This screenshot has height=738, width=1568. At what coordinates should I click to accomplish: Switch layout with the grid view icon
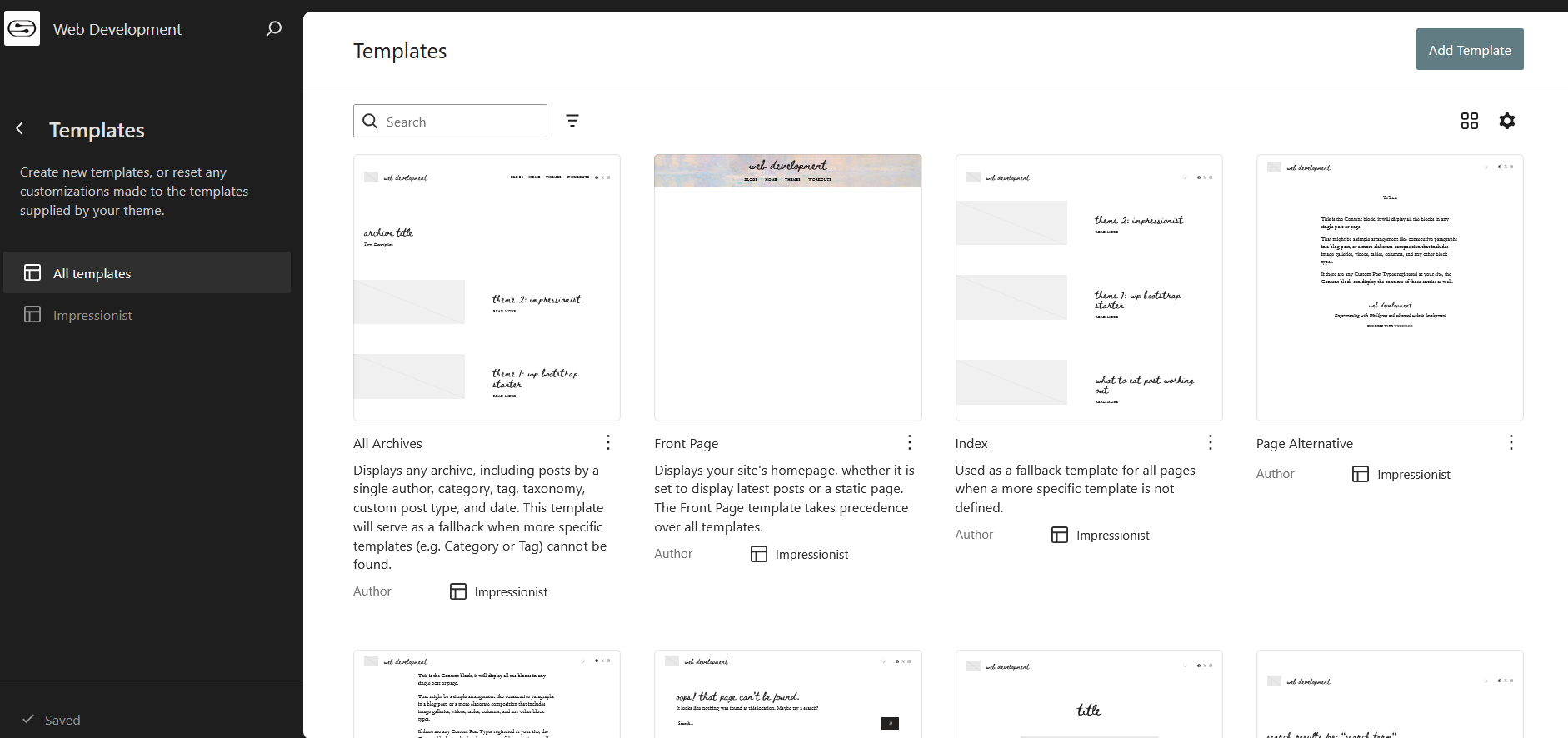[1470, 121]
